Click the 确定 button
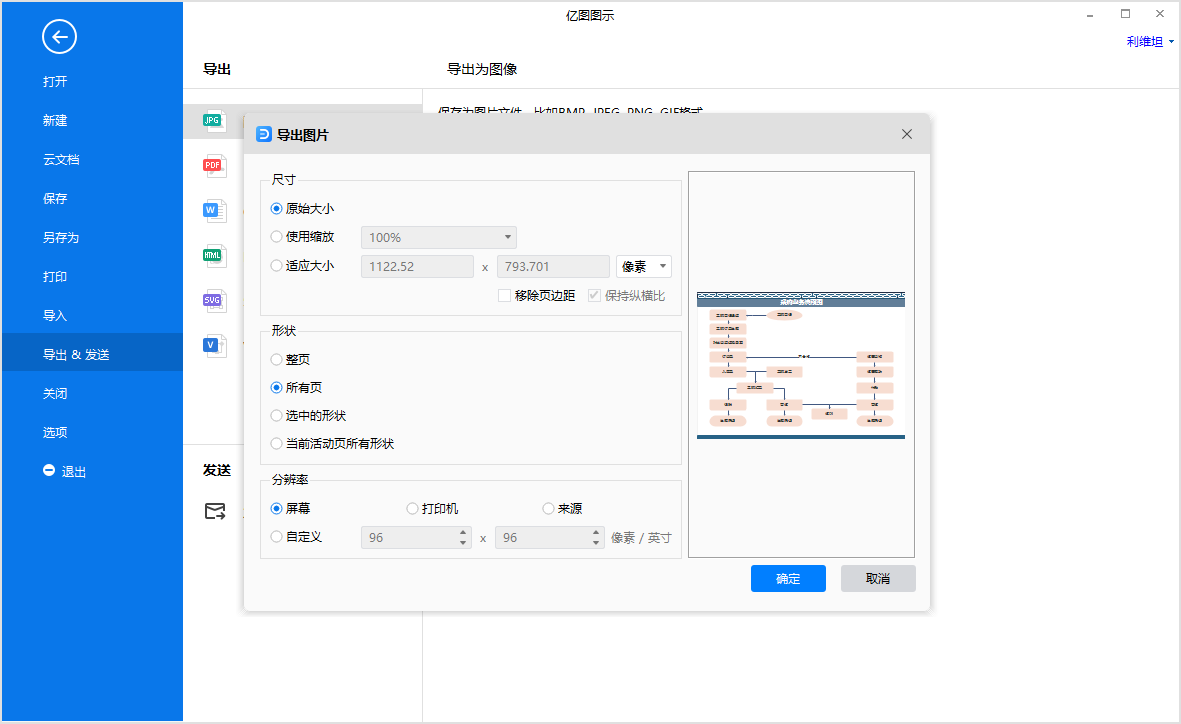The image size is (1181, 724). click(788, 579)
